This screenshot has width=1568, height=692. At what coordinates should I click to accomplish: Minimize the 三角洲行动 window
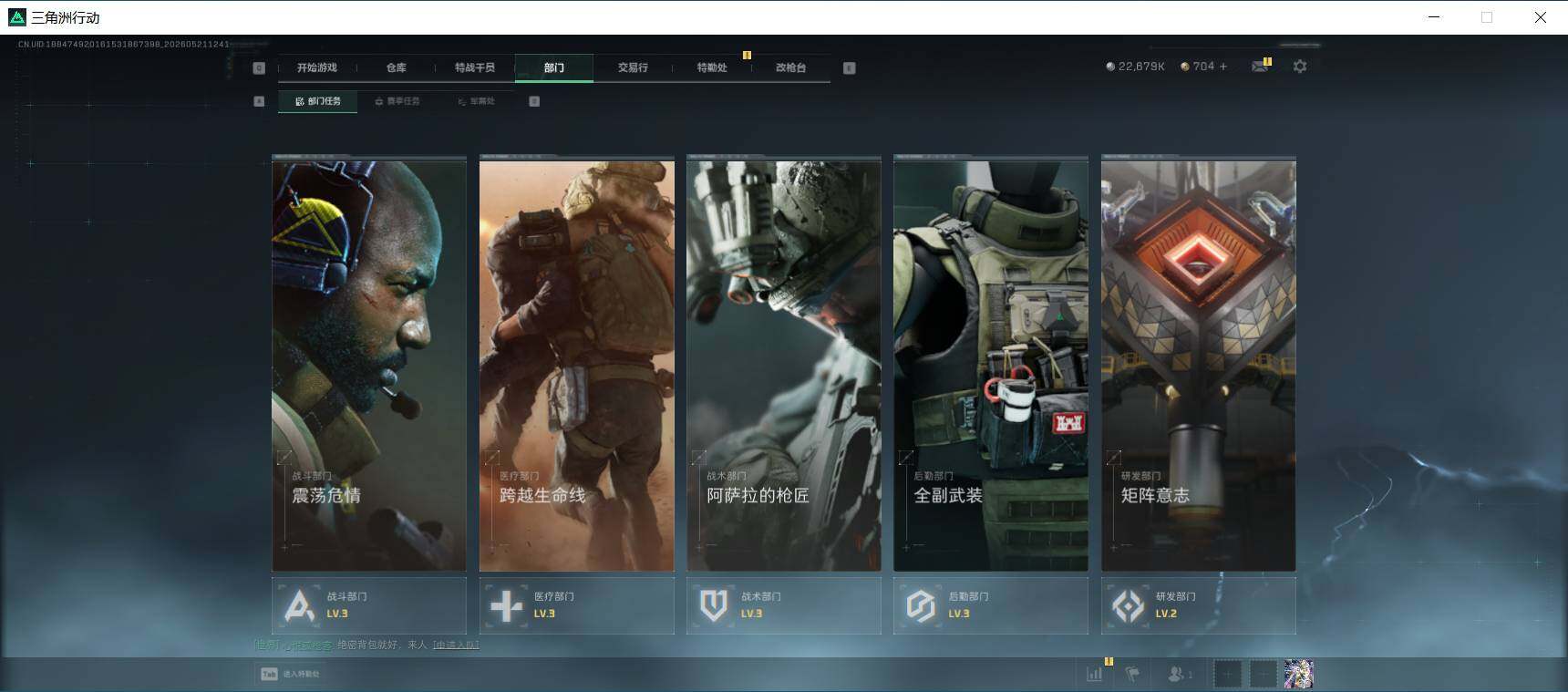(1434, 17)
